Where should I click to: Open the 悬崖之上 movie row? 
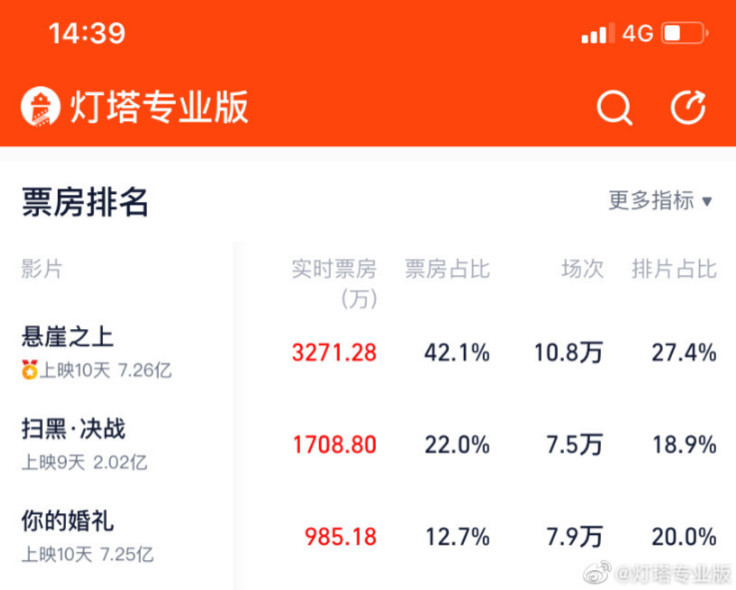68,336
